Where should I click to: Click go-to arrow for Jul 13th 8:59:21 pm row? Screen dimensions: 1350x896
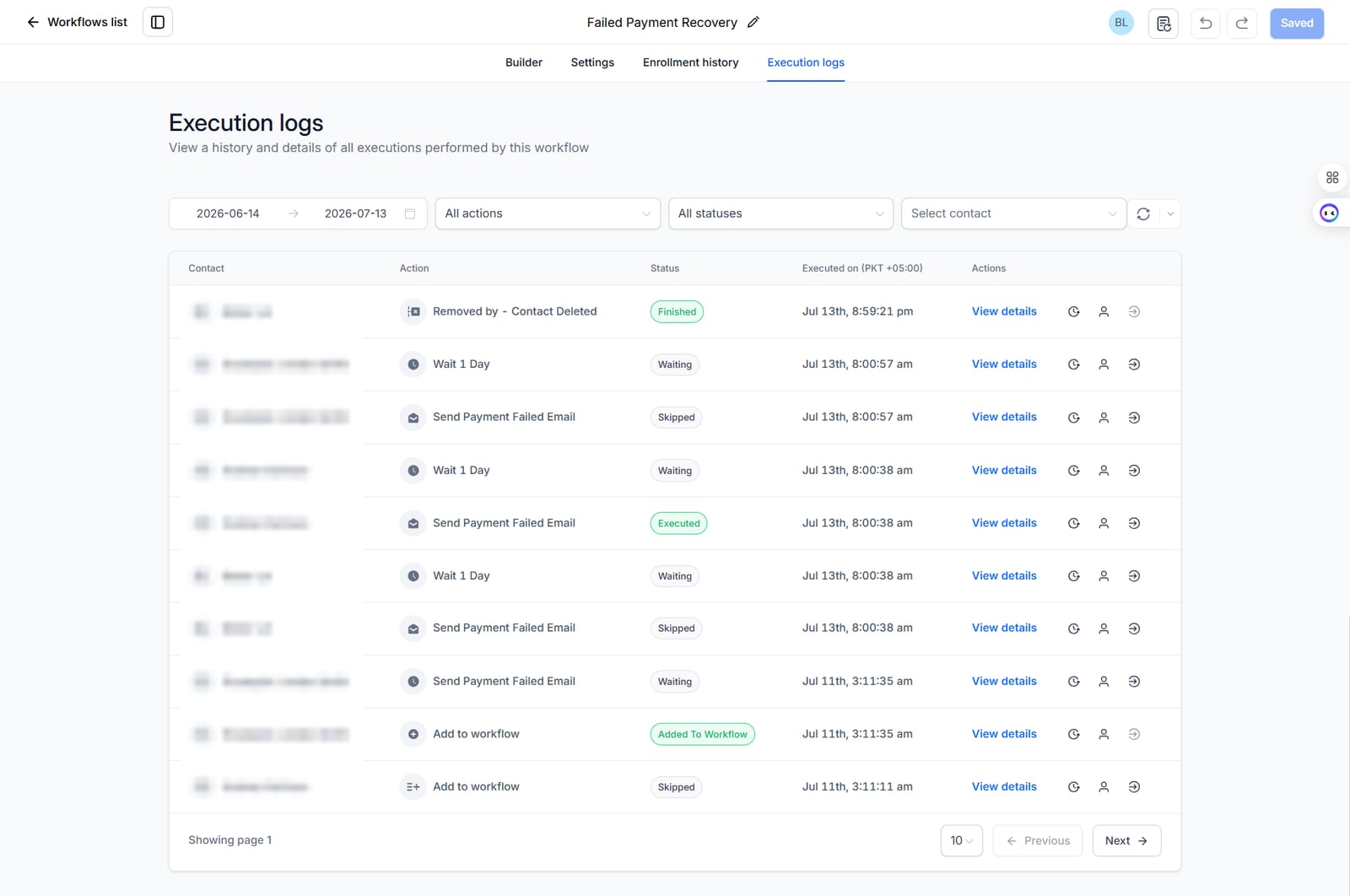(x=1134, y=312)
